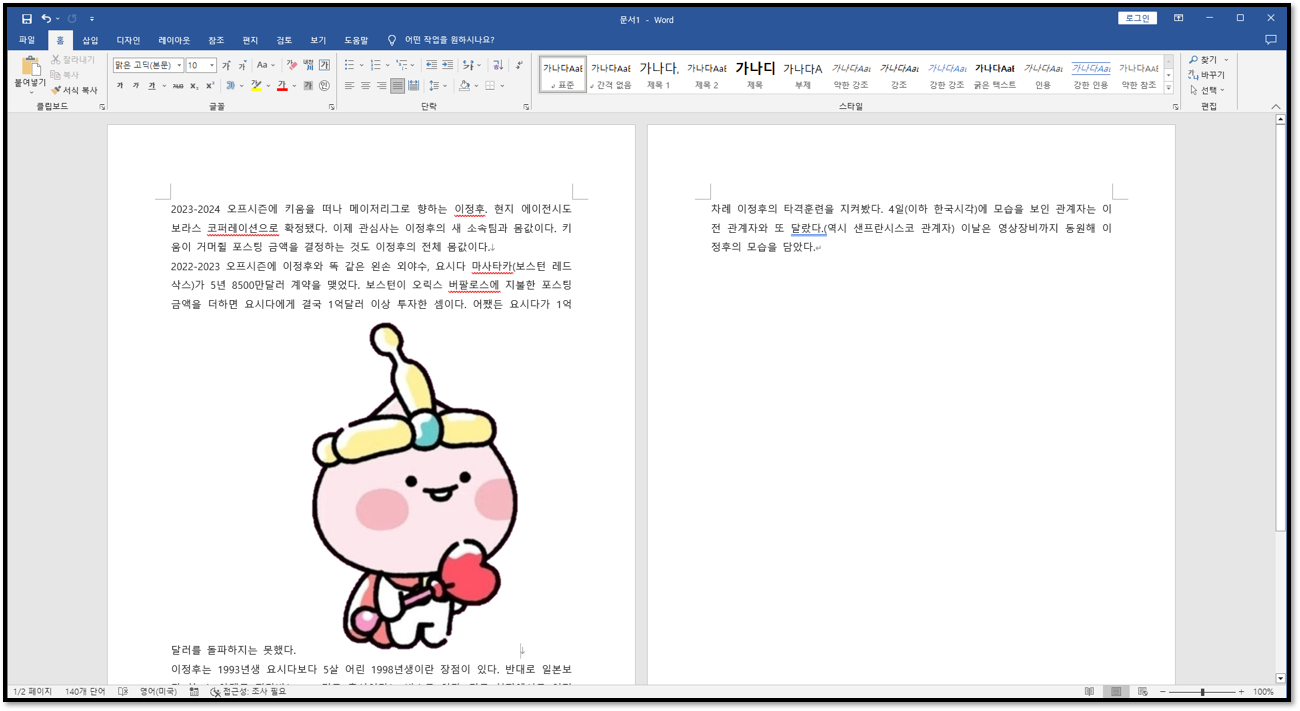
Task: Click the Replace (바꾸기) command
Action: point(1207,75)
